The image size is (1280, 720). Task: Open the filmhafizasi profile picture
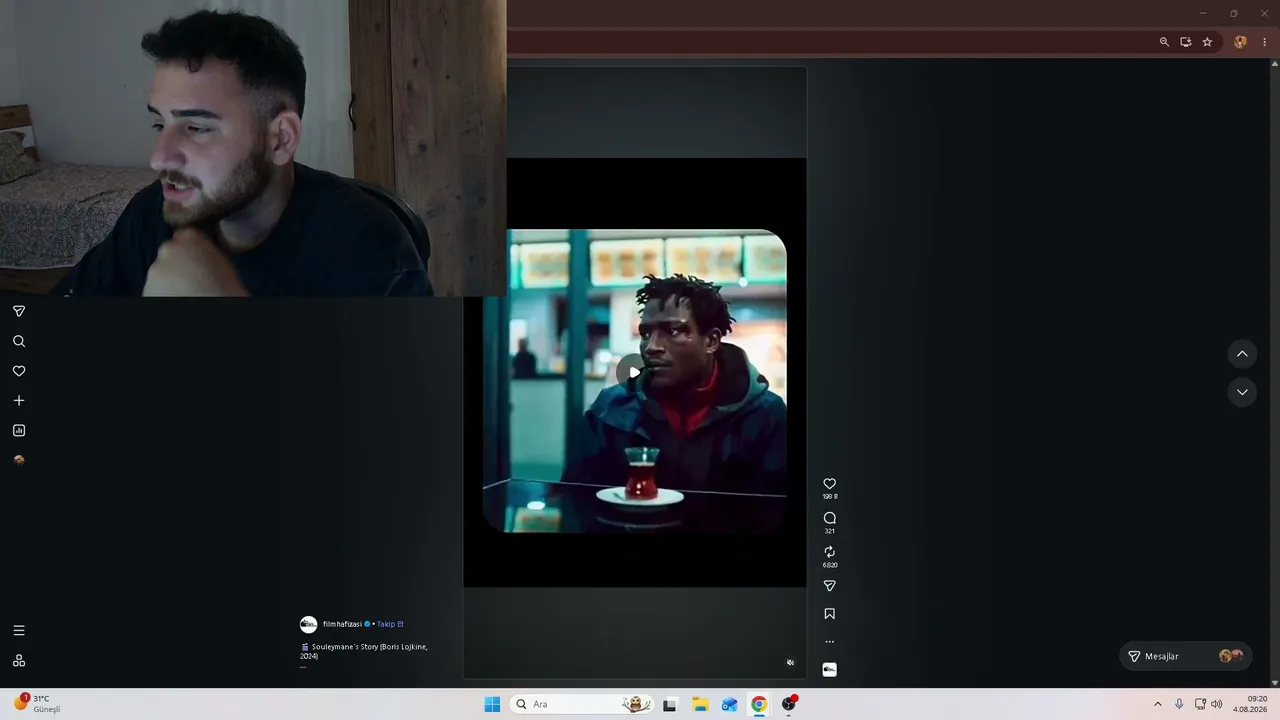tap(309, 624)
